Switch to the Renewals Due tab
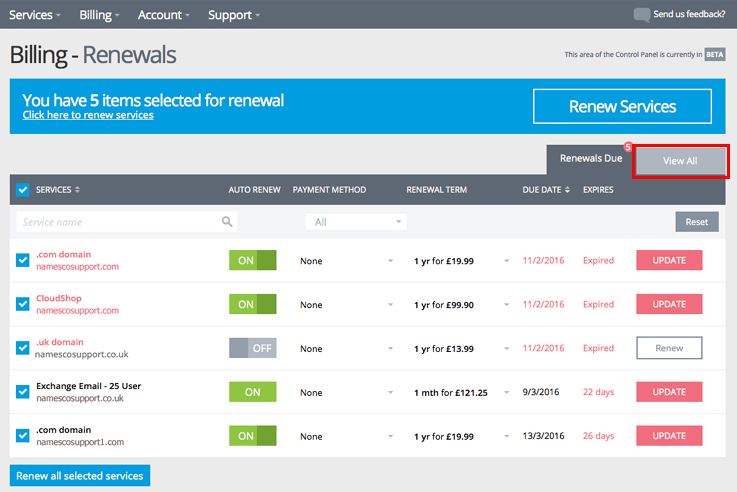The width and height of the screenshot is (737, 492). tap(591, 158)
